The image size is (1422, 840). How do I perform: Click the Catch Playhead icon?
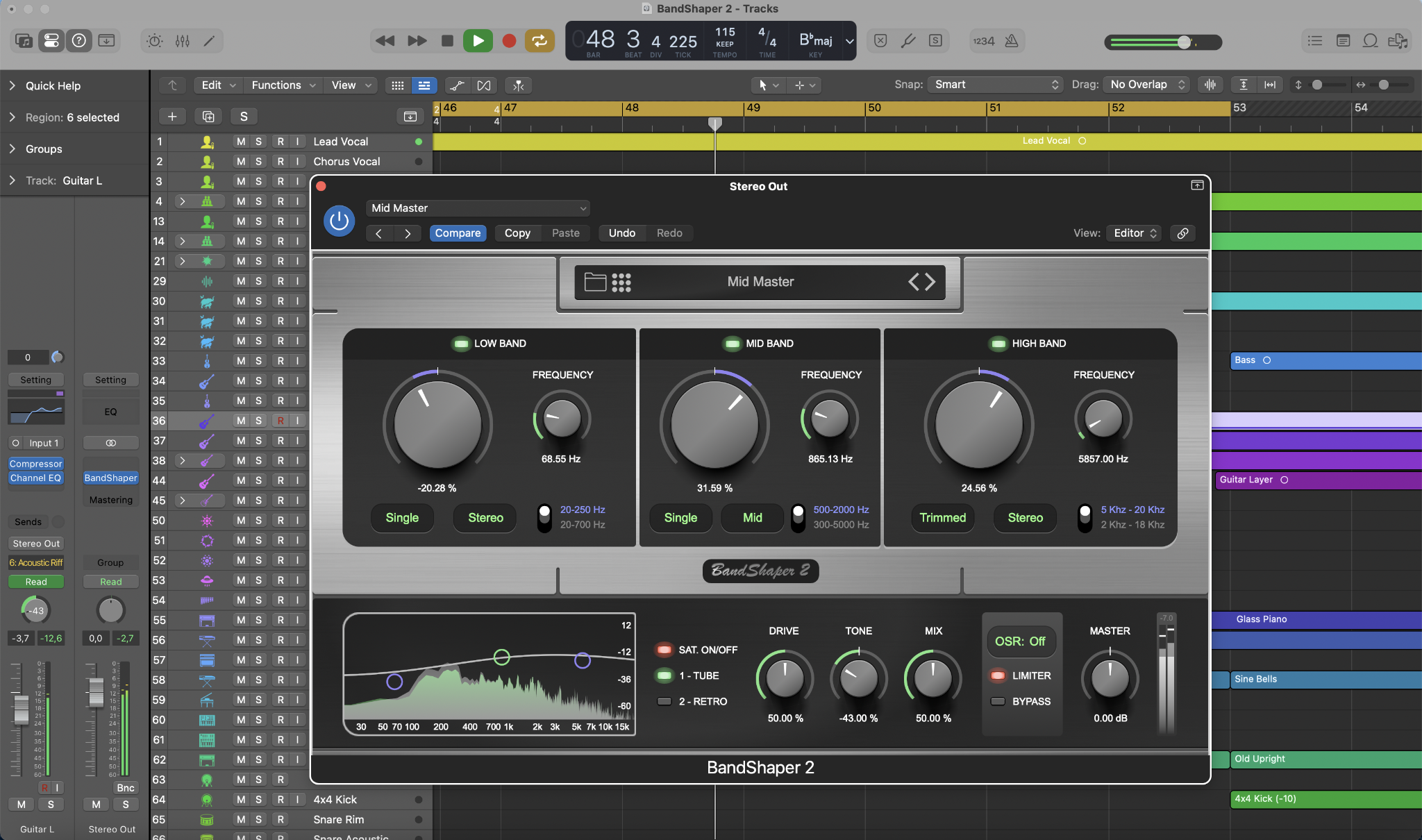point(518,85)
